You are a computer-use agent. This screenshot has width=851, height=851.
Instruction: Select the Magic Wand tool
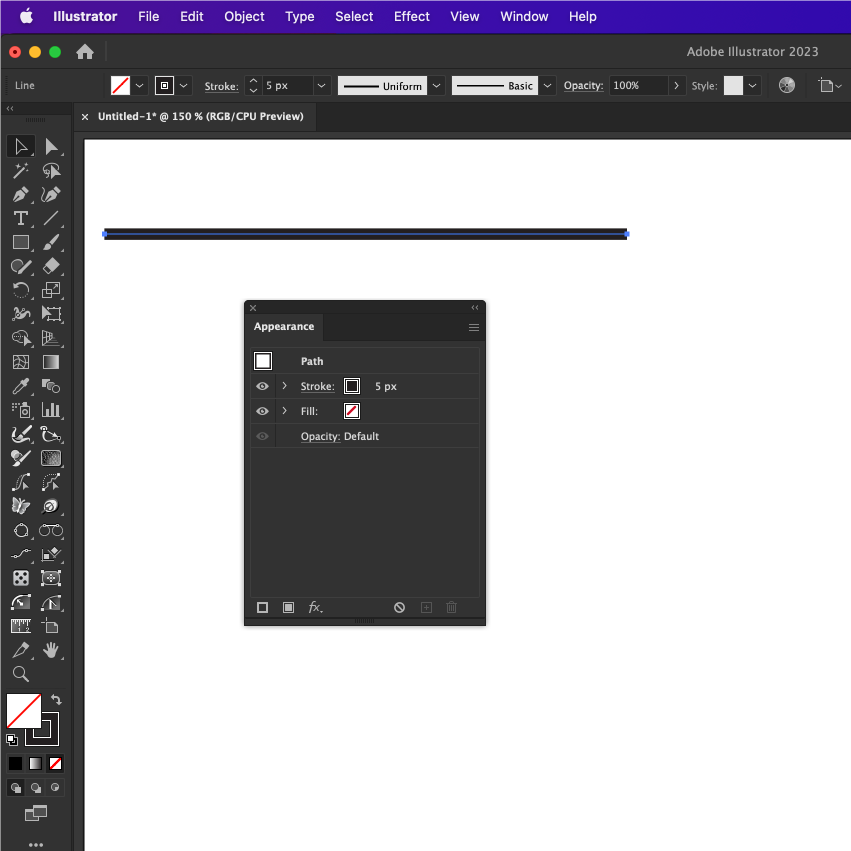pyautogui.click(x=21, y=171)
